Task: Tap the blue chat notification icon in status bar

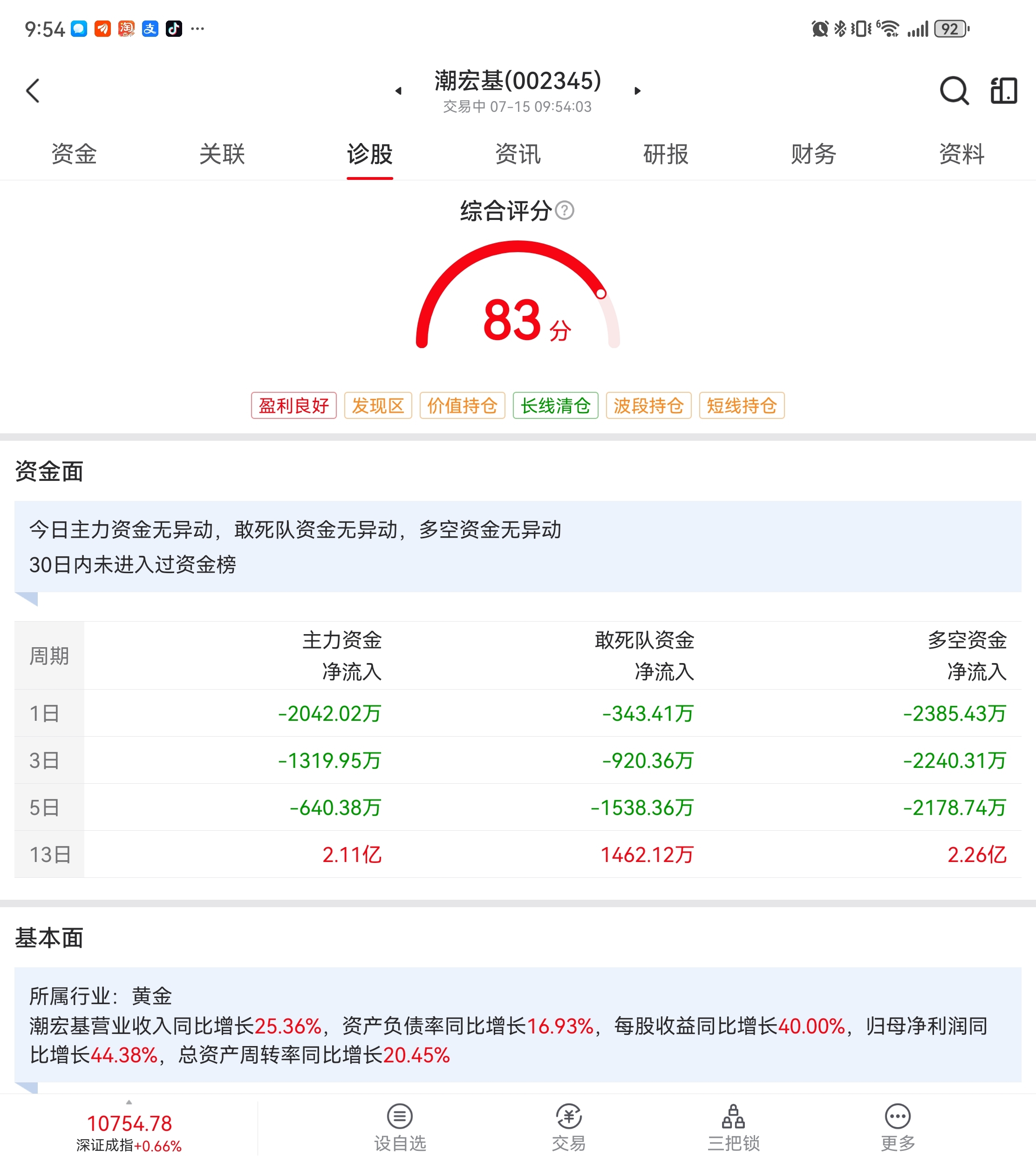Action: [x=79, y=28]
